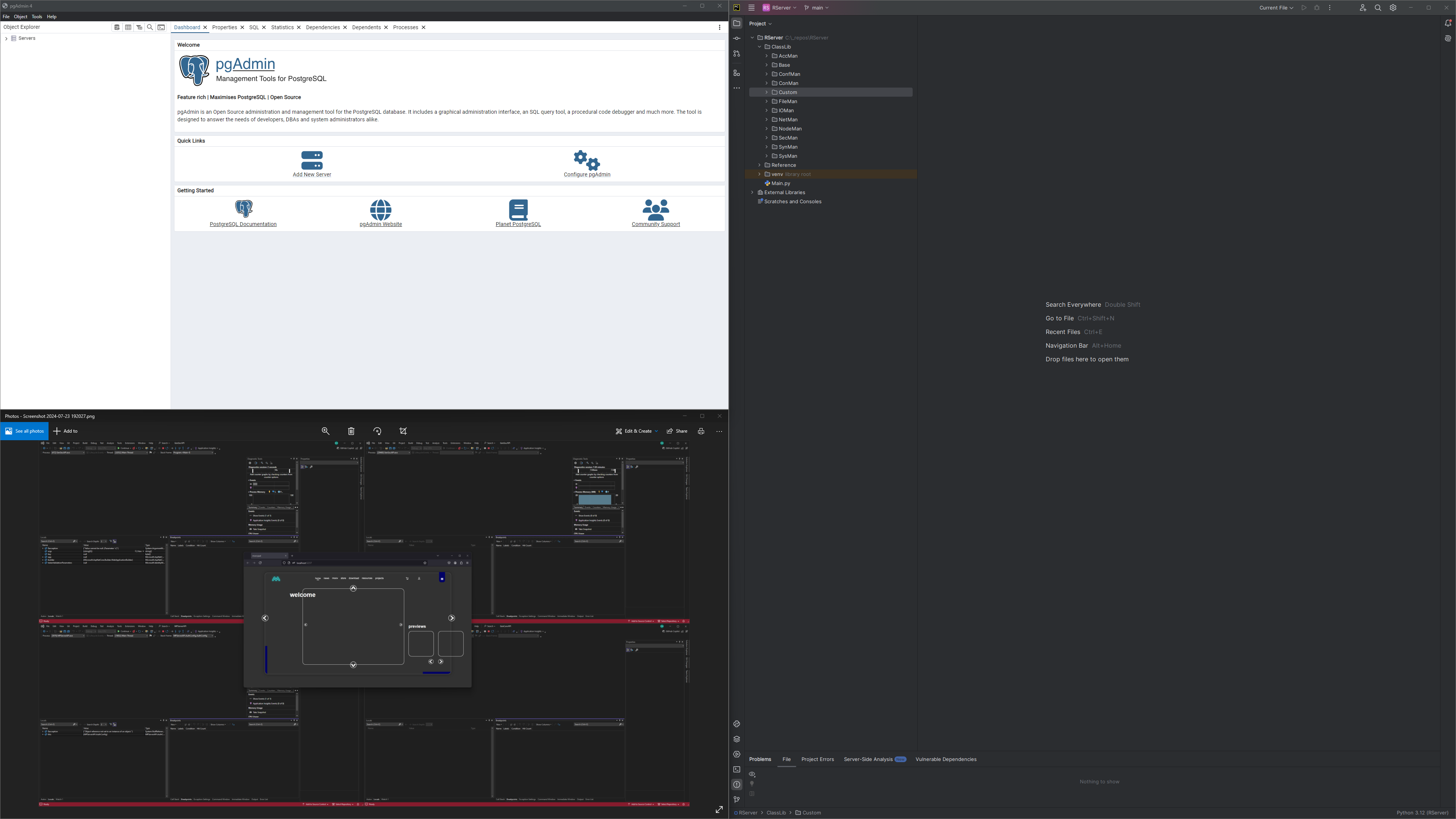The height and width of the screenshot is (819, 1456).
Task: Open PyCharm settings gear icon
Action: (1393, 8)
